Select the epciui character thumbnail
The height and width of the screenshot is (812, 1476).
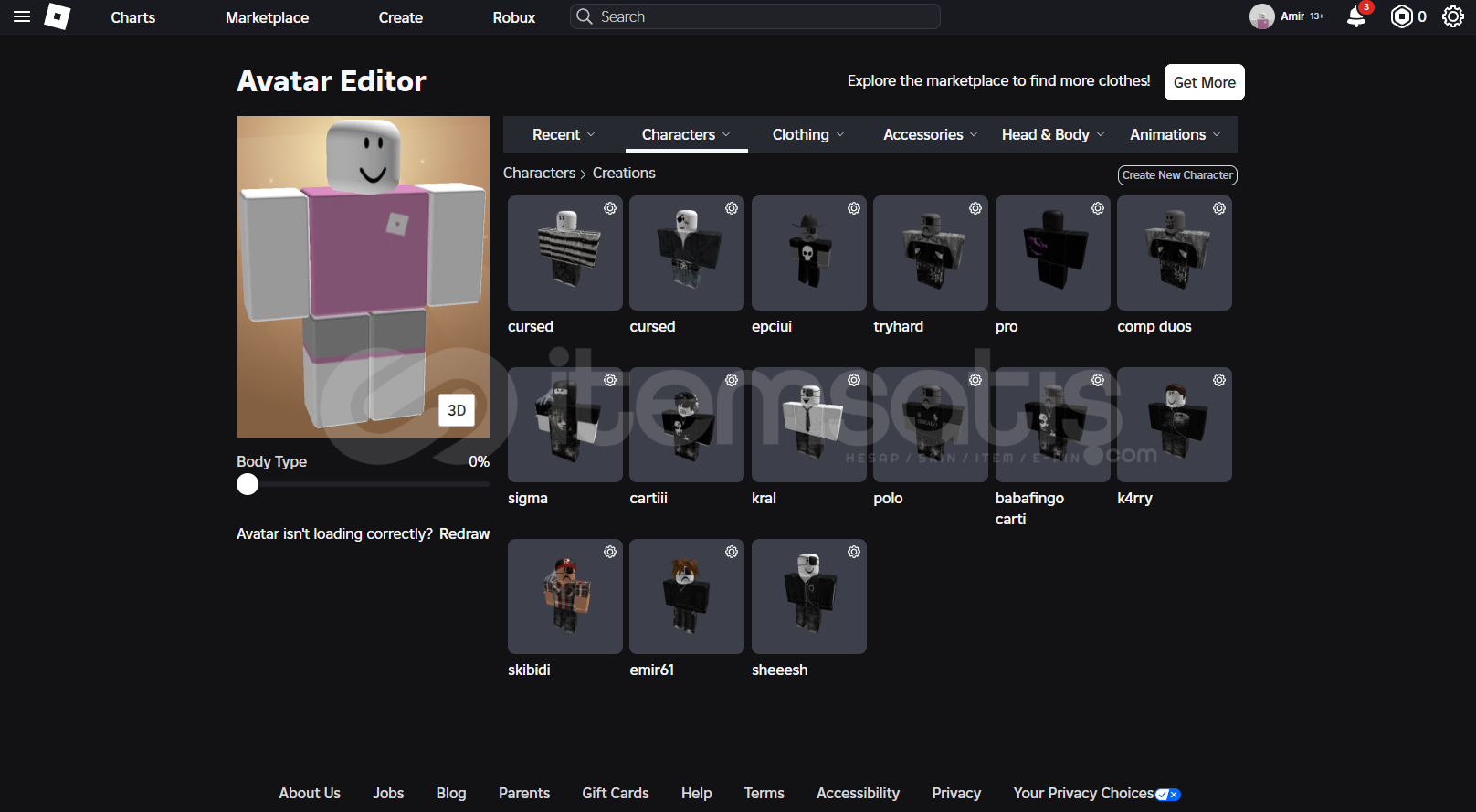(809, 253)
